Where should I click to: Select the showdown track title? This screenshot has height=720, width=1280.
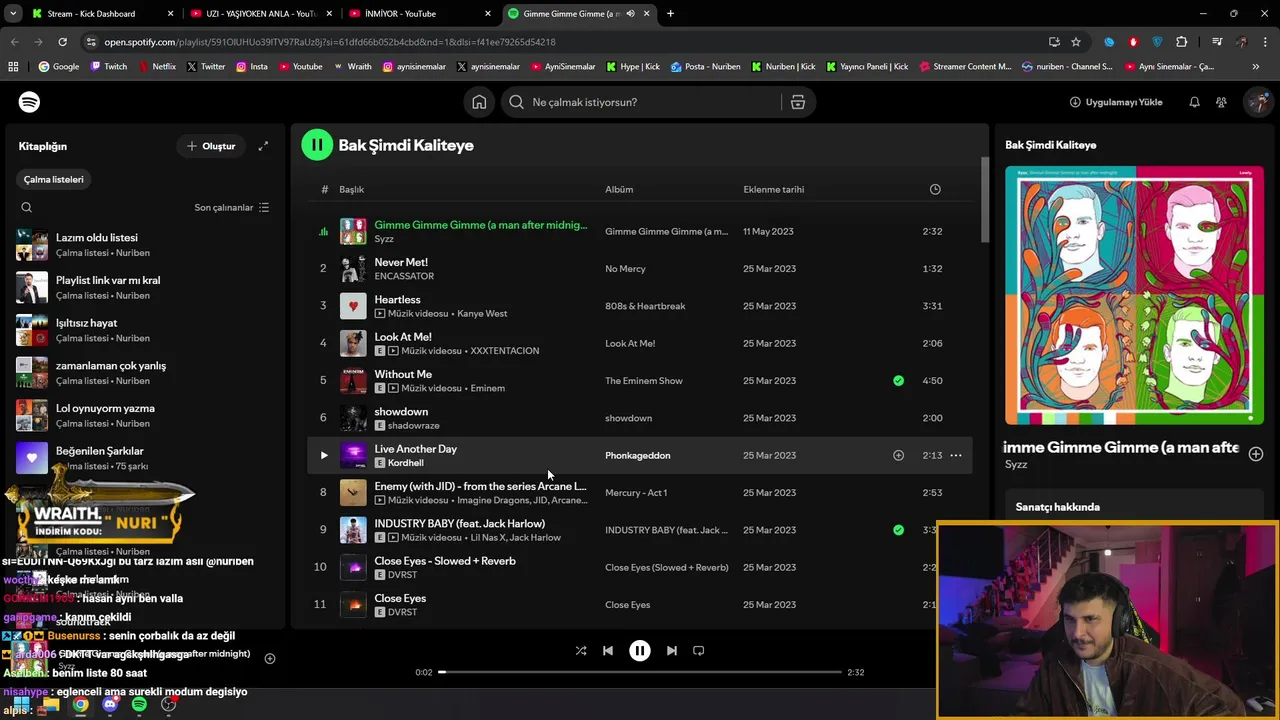click(401, 411)
